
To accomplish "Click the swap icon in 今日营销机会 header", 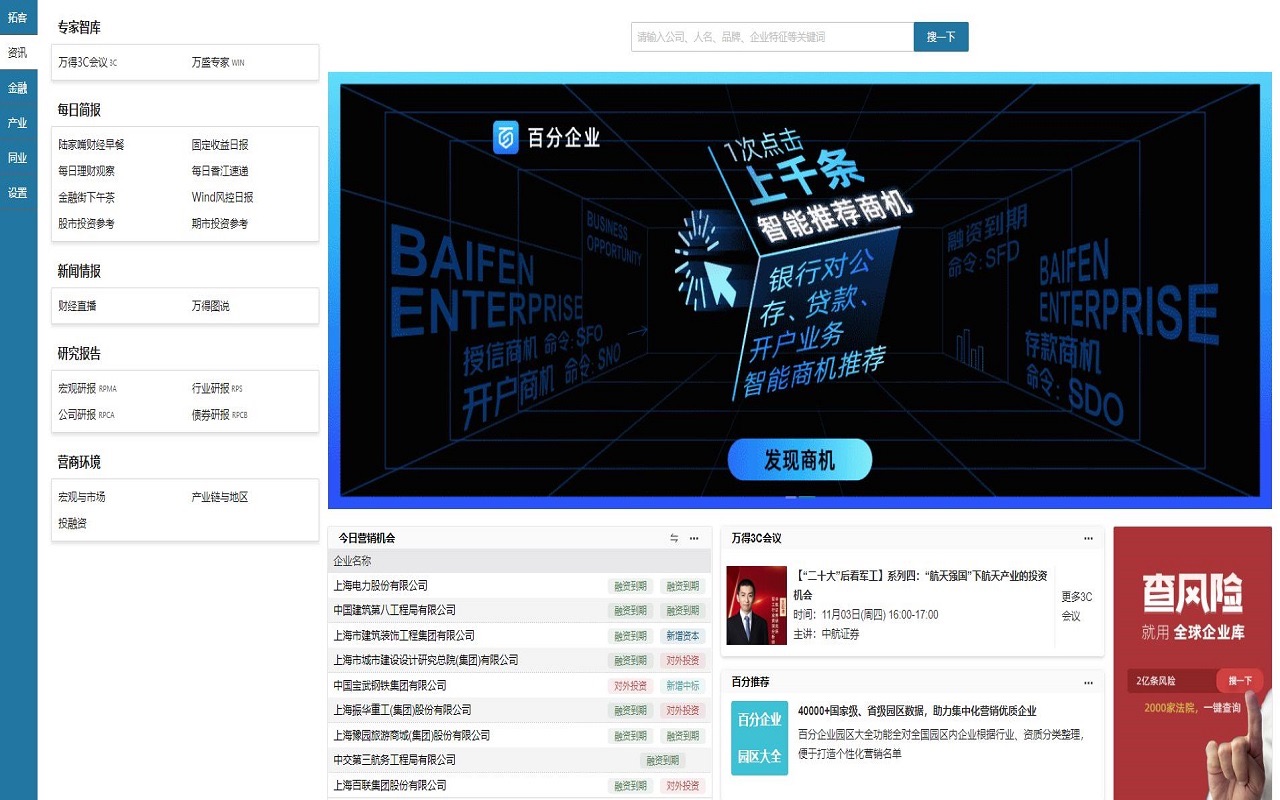I will click(674, 539).
